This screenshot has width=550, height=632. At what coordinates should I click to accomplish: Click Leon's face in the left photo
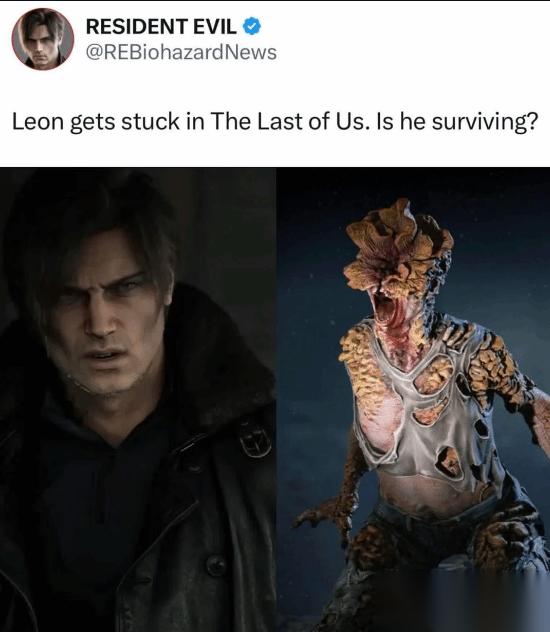click(x=105, y=318)
